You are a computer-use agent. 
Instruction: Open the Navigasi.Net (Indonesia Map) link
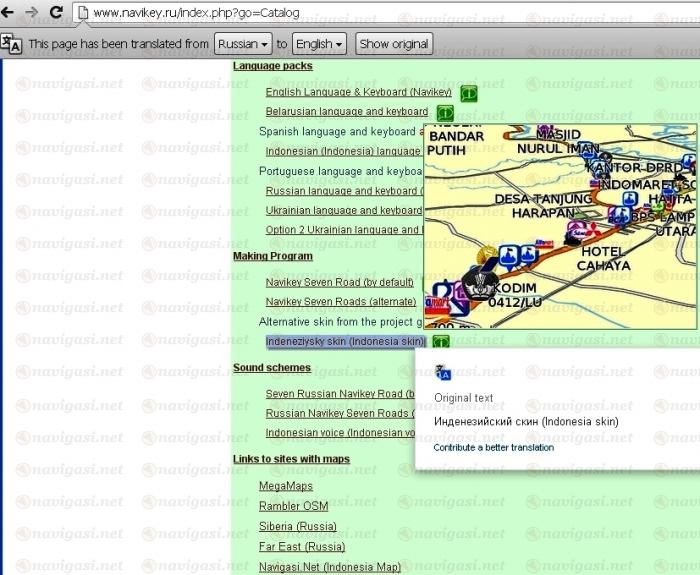click(x=329, y=567)
